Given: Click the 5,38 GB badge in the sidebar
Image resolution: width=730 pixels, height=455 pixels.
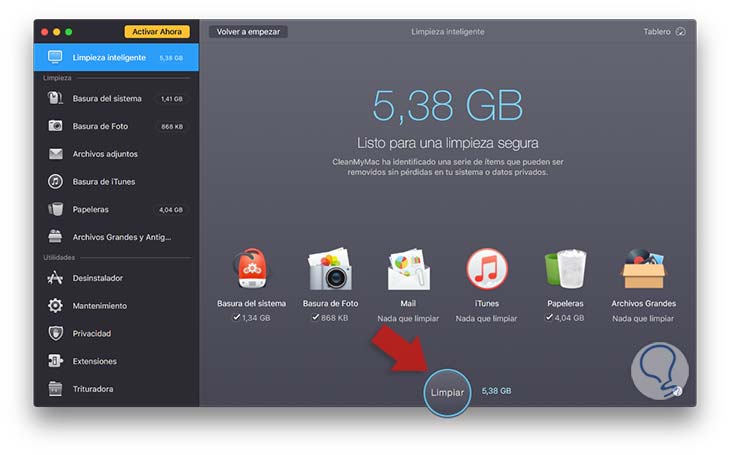Looking at the screenshot, I should coord(171,58).
